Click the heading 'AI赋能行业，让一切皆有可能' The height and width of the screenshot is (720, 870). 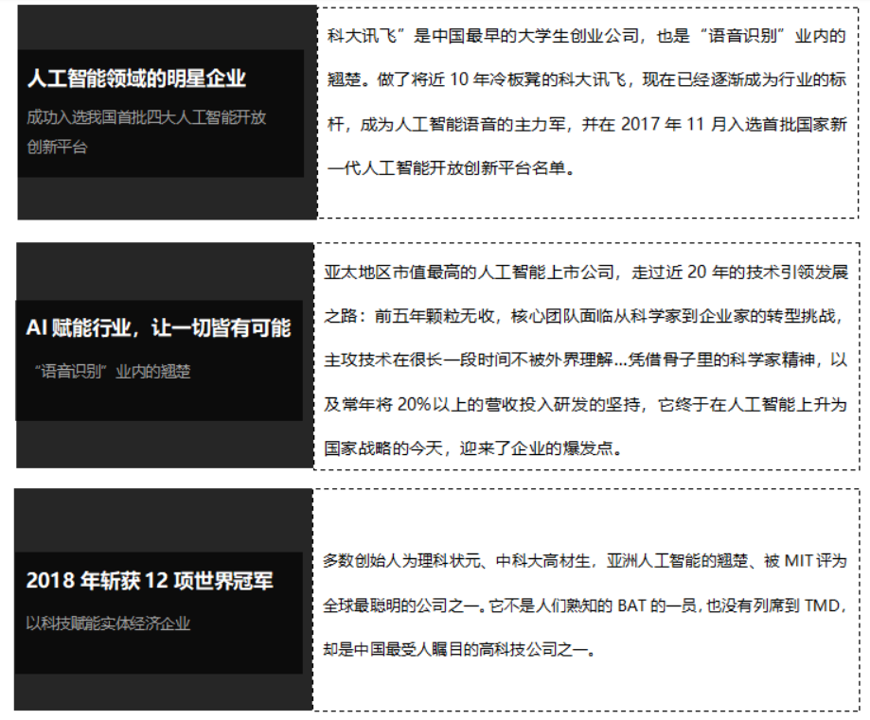coord(158,328)
